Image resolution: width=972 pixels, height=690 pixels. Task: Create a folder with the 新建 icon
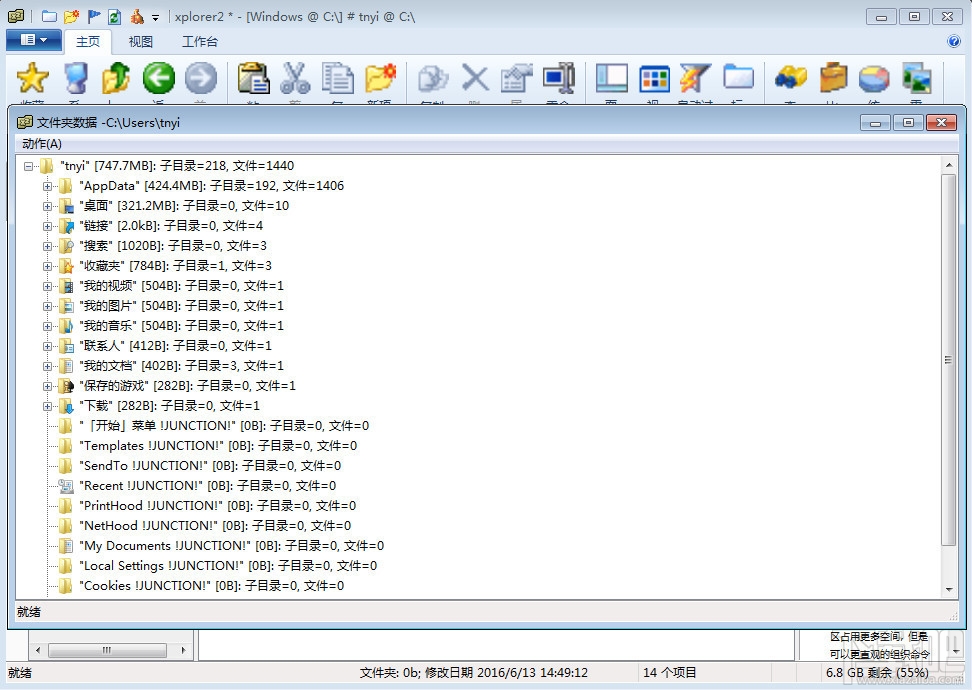click(379, 78)
